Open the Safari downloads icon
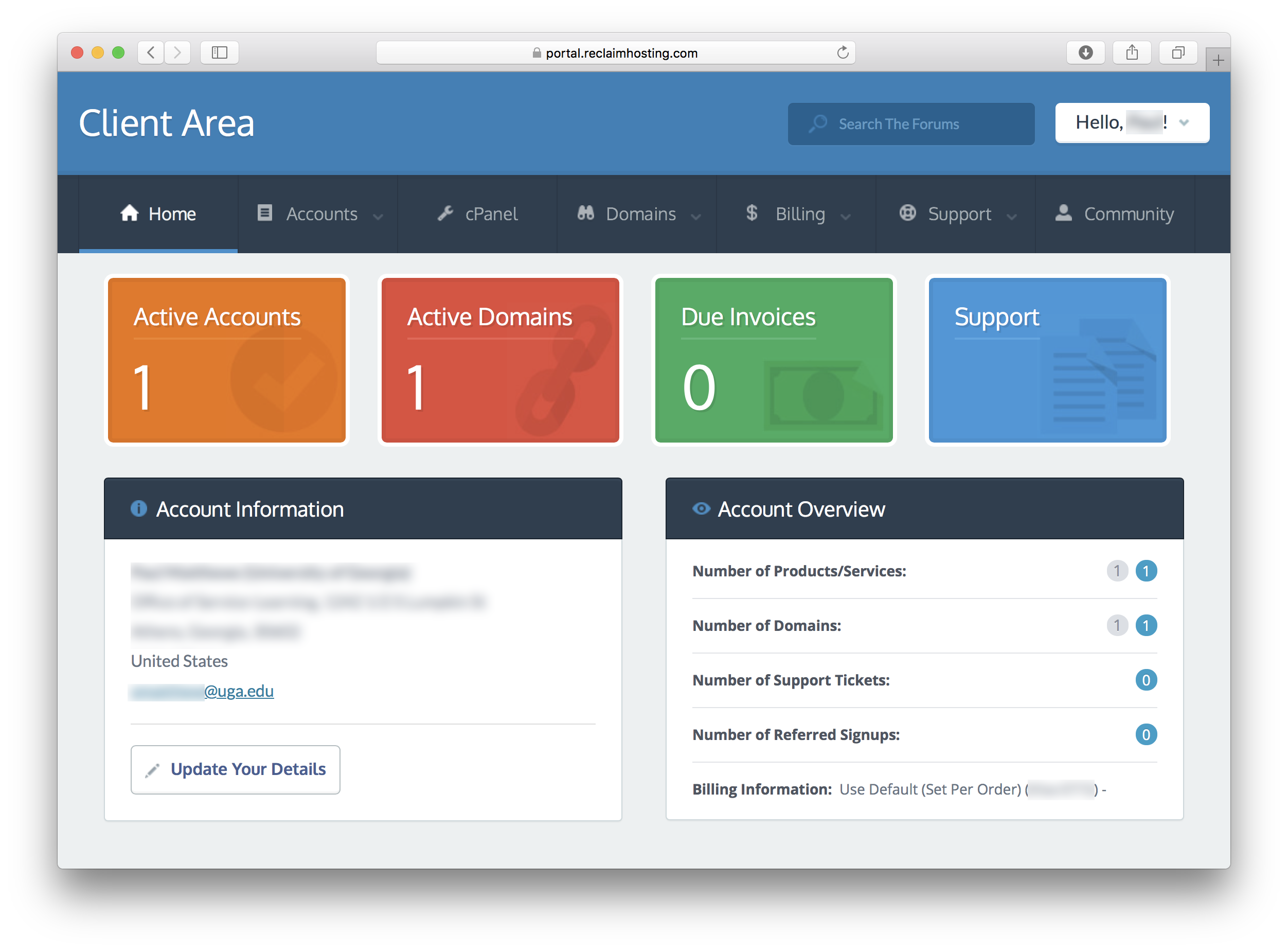The height and width of the screenshot is (951, 1288). pyautogui.click(x=1085, y=53)
